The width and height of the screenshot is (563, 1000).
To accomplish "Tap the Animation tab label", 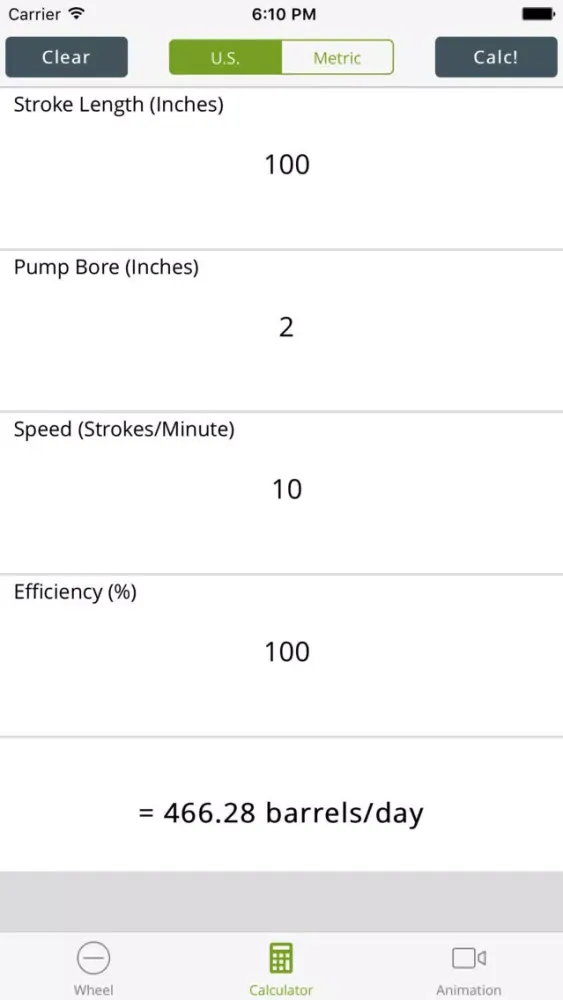I will click(469, 990).
